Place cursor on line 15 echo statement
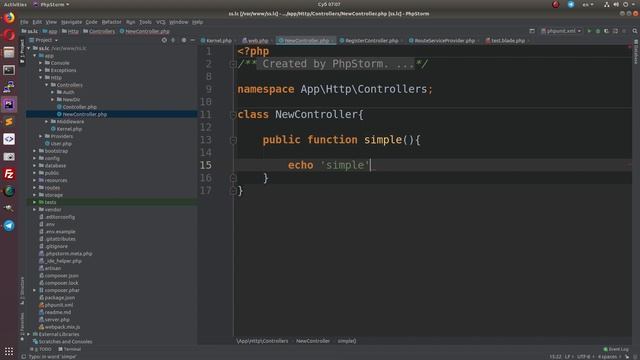The image size is (640, 360). [329, 165]
